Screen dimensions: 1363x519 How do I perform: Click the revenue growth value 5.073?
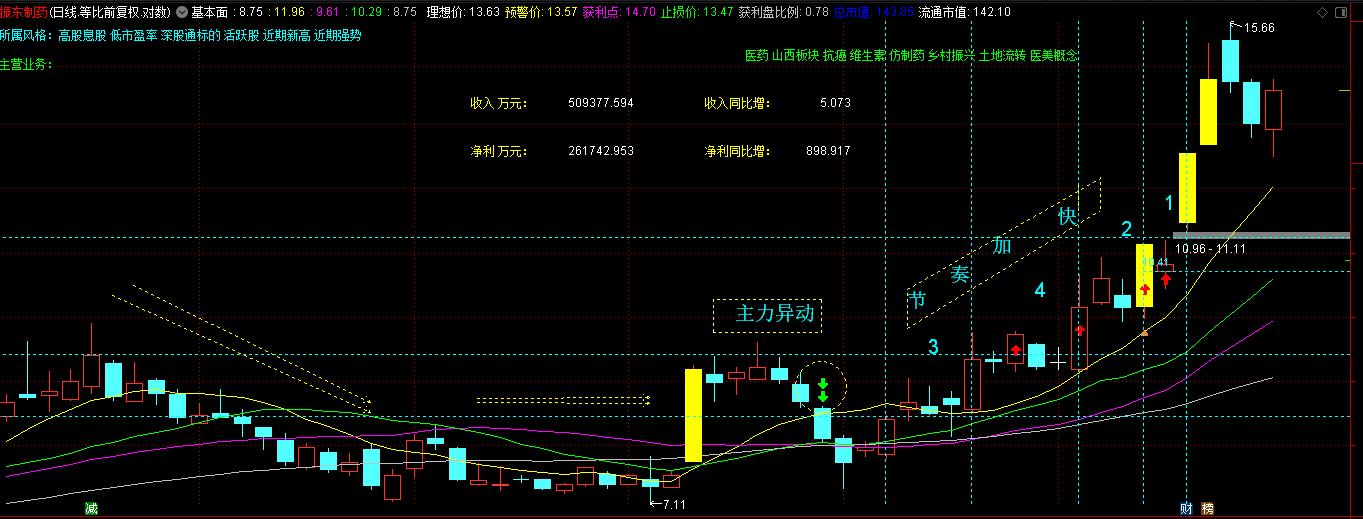pos(834,103)
